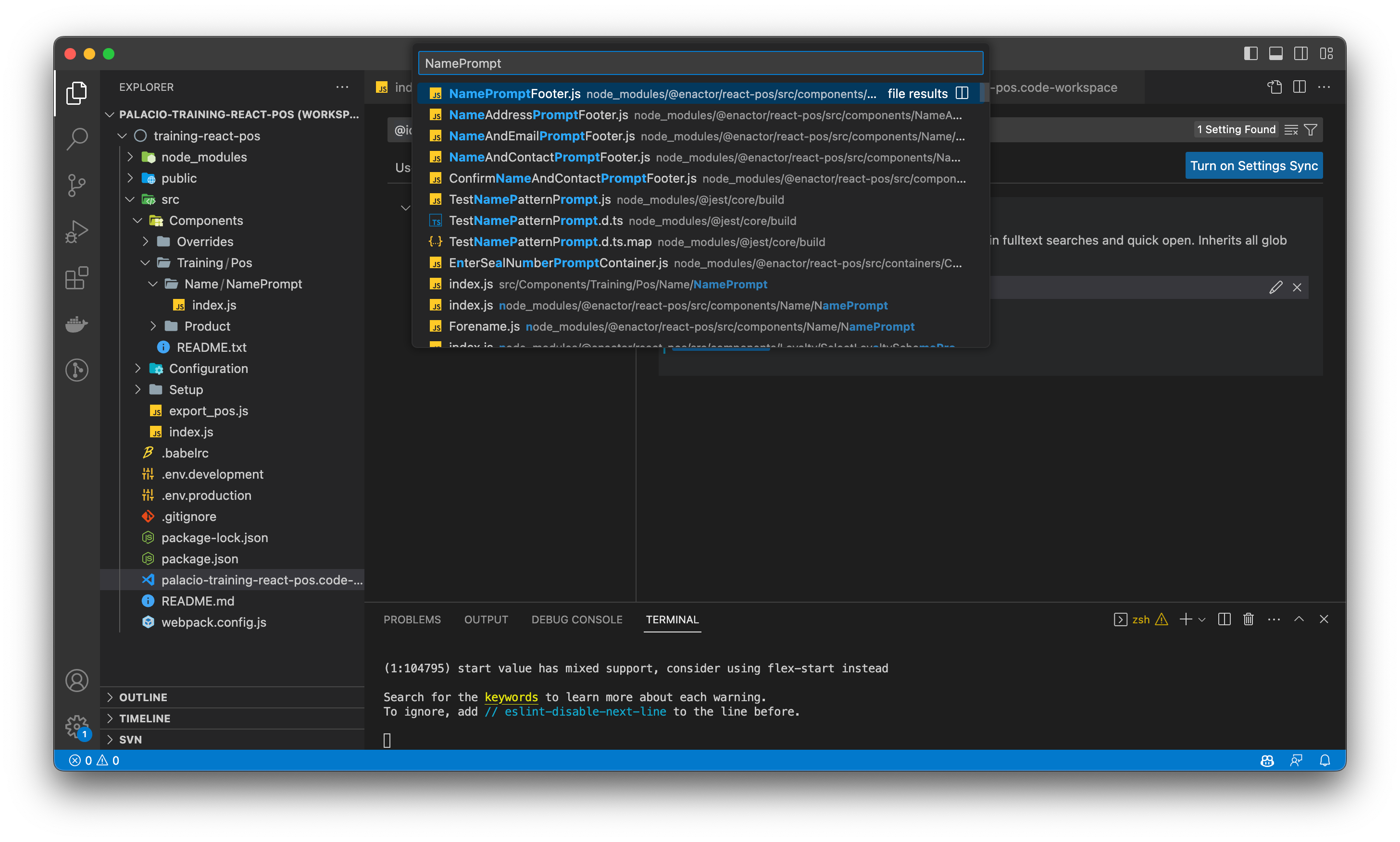Open Forename.js quick open result
This screenshot has height=842, width=1400.
700,326
